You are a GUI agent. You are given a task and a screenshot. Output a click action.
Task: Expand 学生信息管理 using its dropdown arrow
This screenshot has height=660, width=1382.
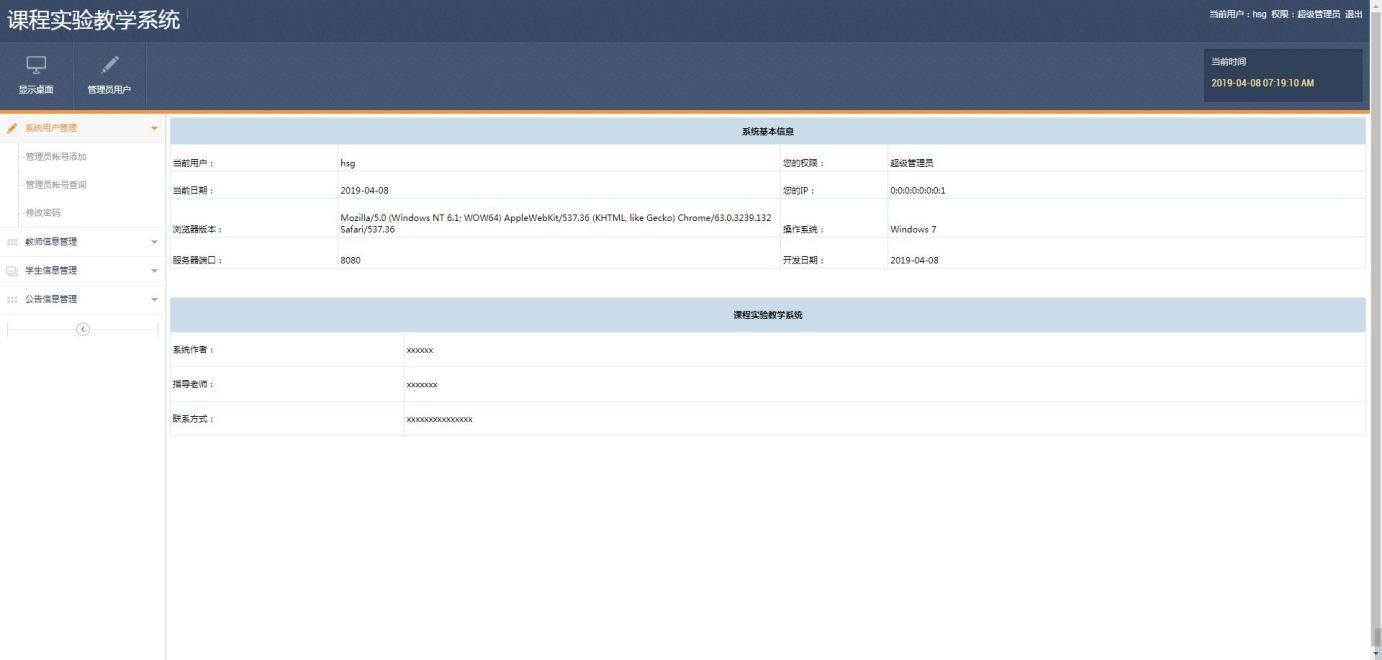154,271
